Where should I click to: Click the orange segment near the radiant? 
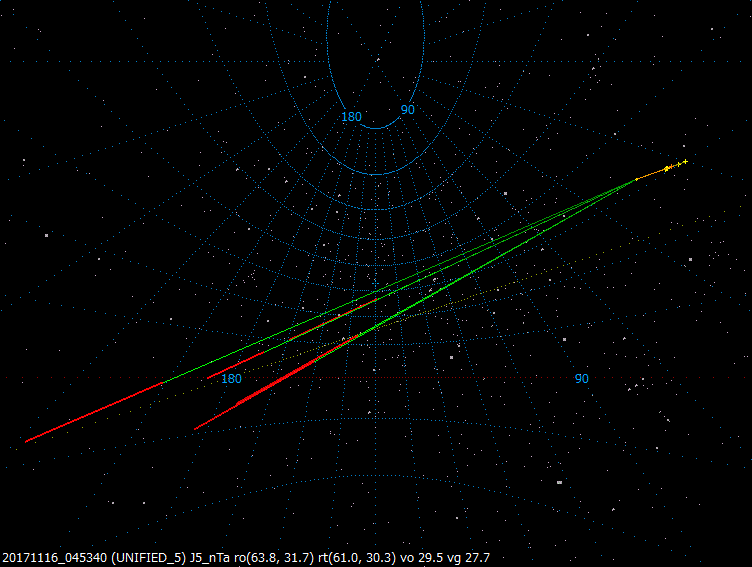tap(651, 174)
